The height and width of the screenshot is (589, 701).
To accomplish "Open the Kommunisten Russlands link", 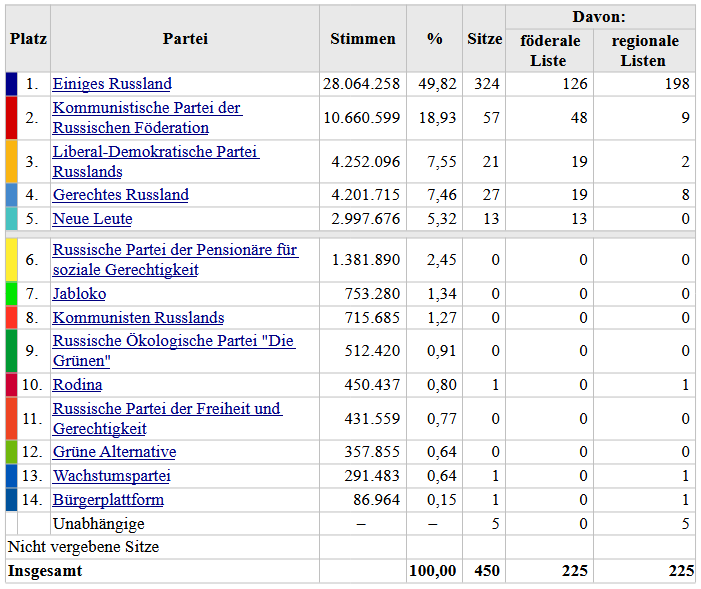I will pyautogui.click(x=138, y=318).
